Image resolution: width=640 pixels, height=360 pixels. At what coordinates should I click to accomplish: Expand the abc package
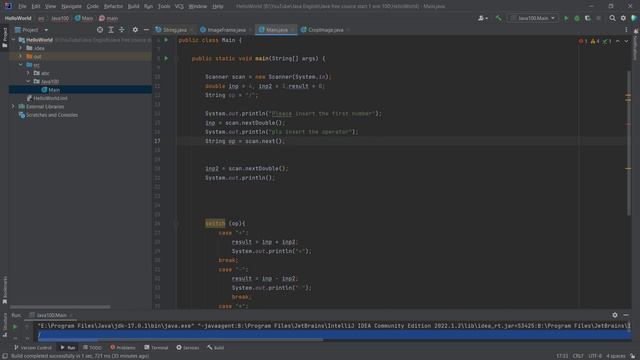pyautogui.click(x=28, y=73)
